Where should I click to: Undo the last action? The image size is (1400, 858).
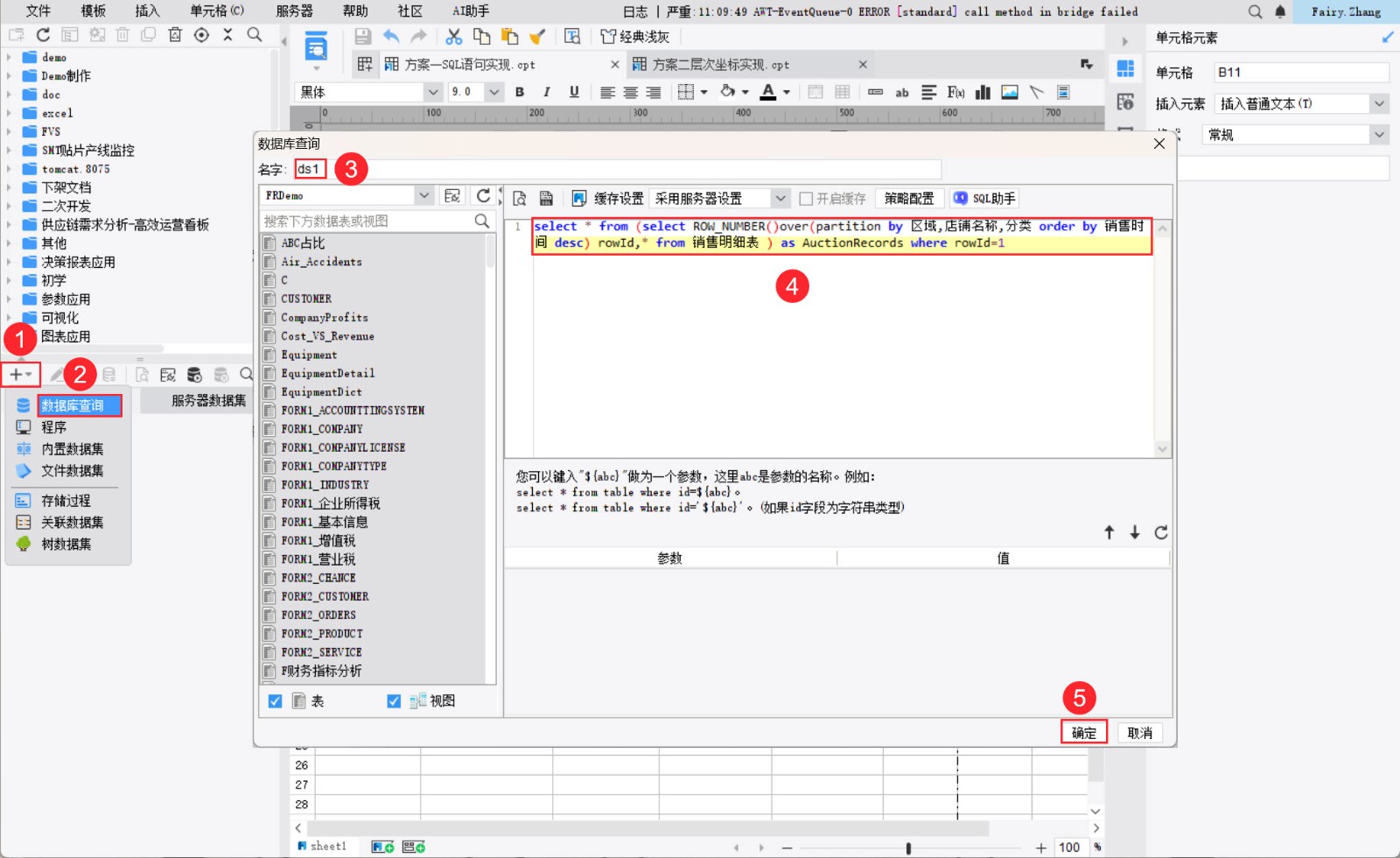(391, 37)
